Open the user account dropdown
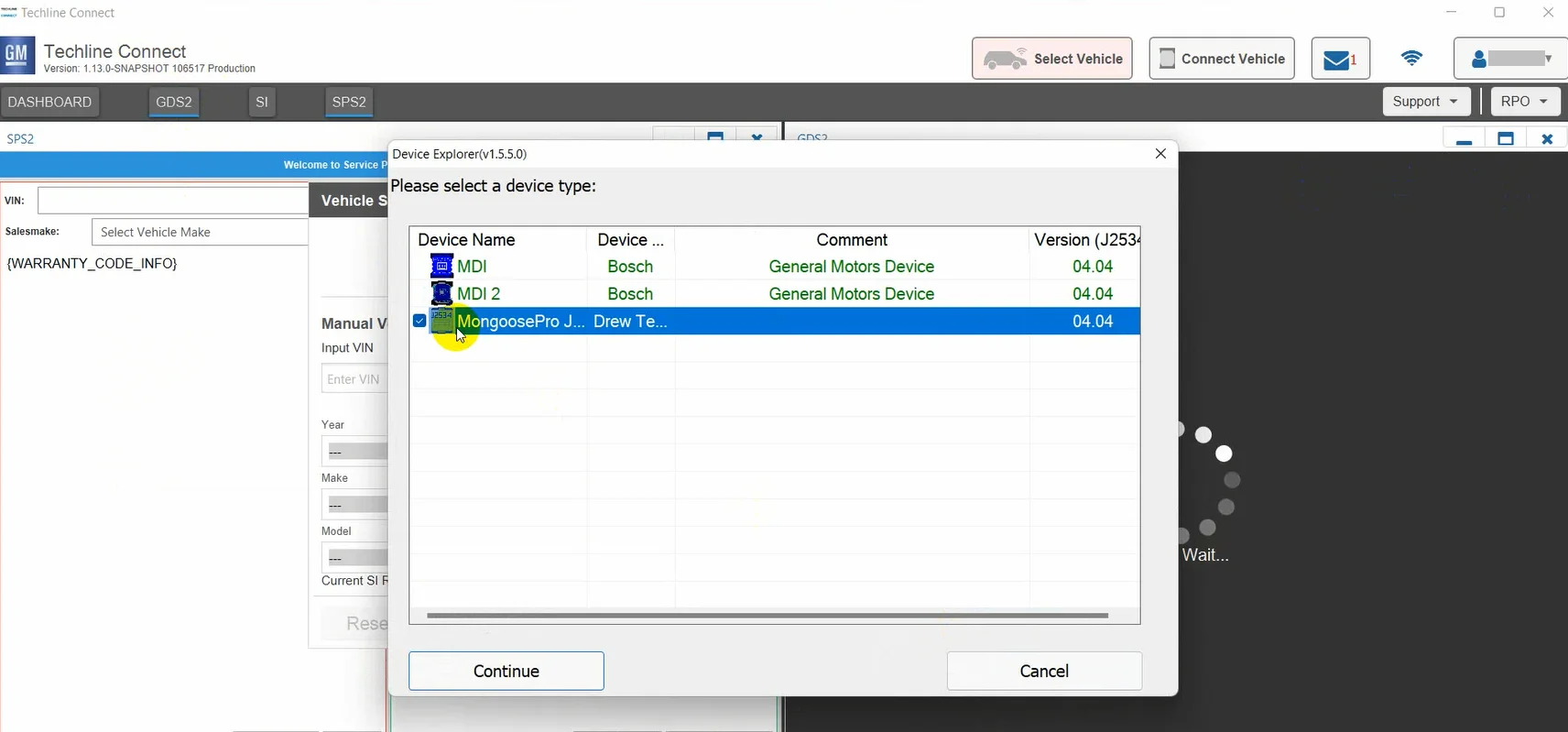Screen dimensions: 1568x732 point(1509,59)
